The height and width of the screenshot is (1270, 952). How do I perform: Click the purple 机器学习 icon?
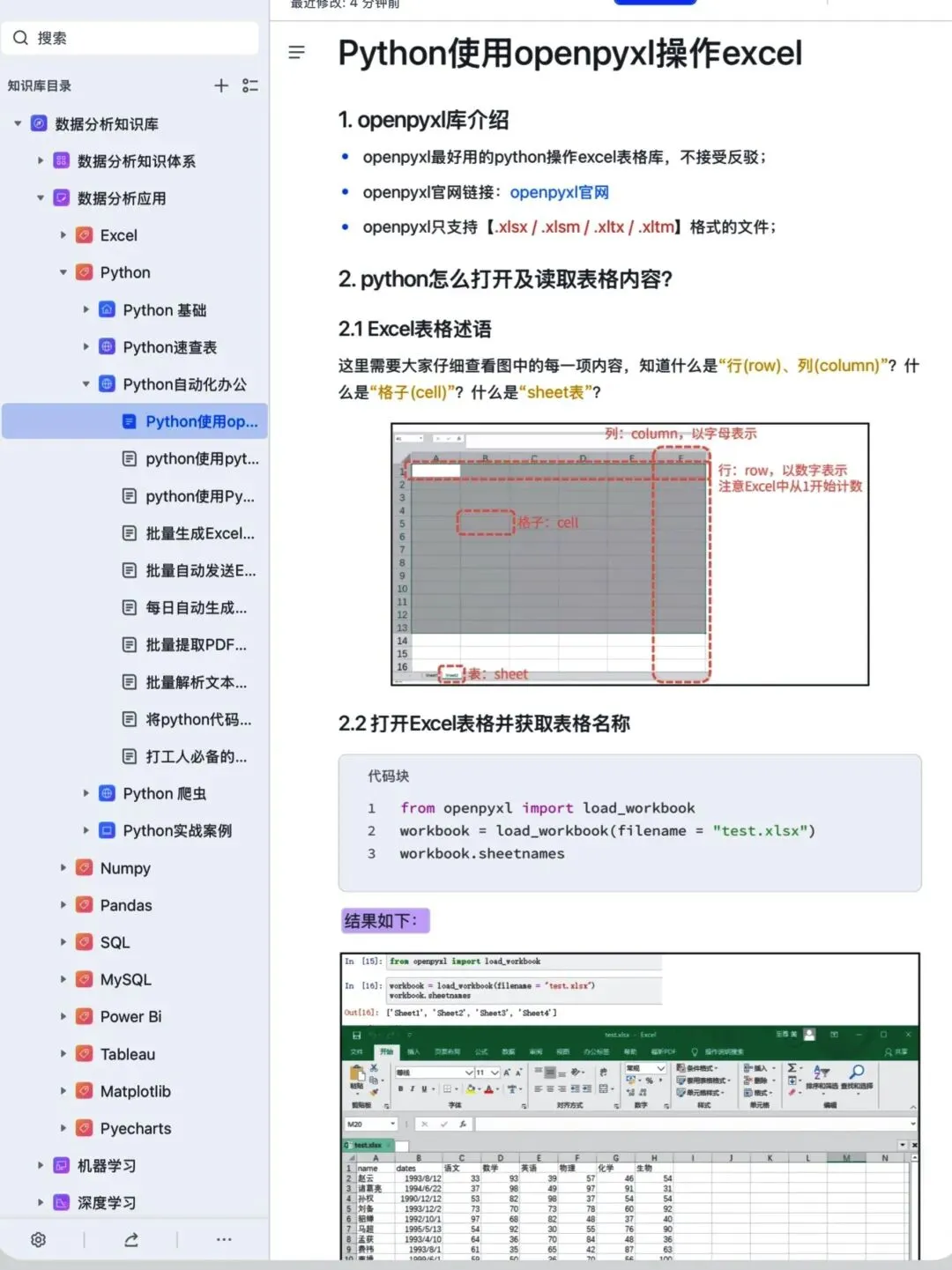(x=61, y=1165)
